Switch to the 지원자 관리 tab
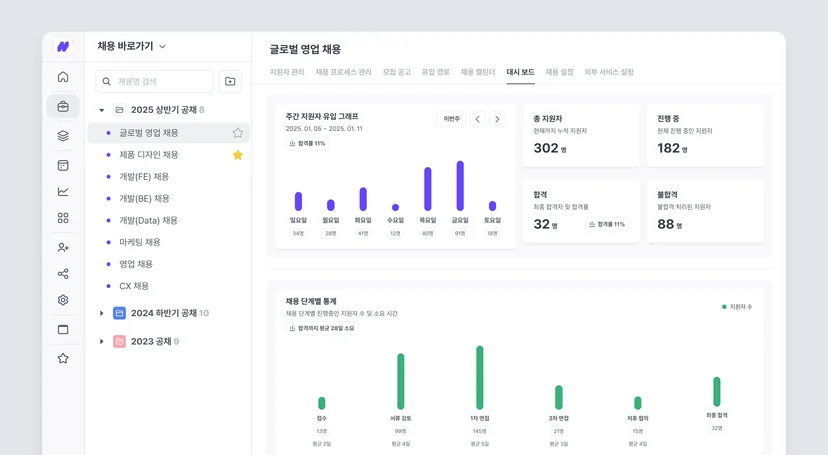Viewport: 828px width, 455px height. click(x=287, y=72)
